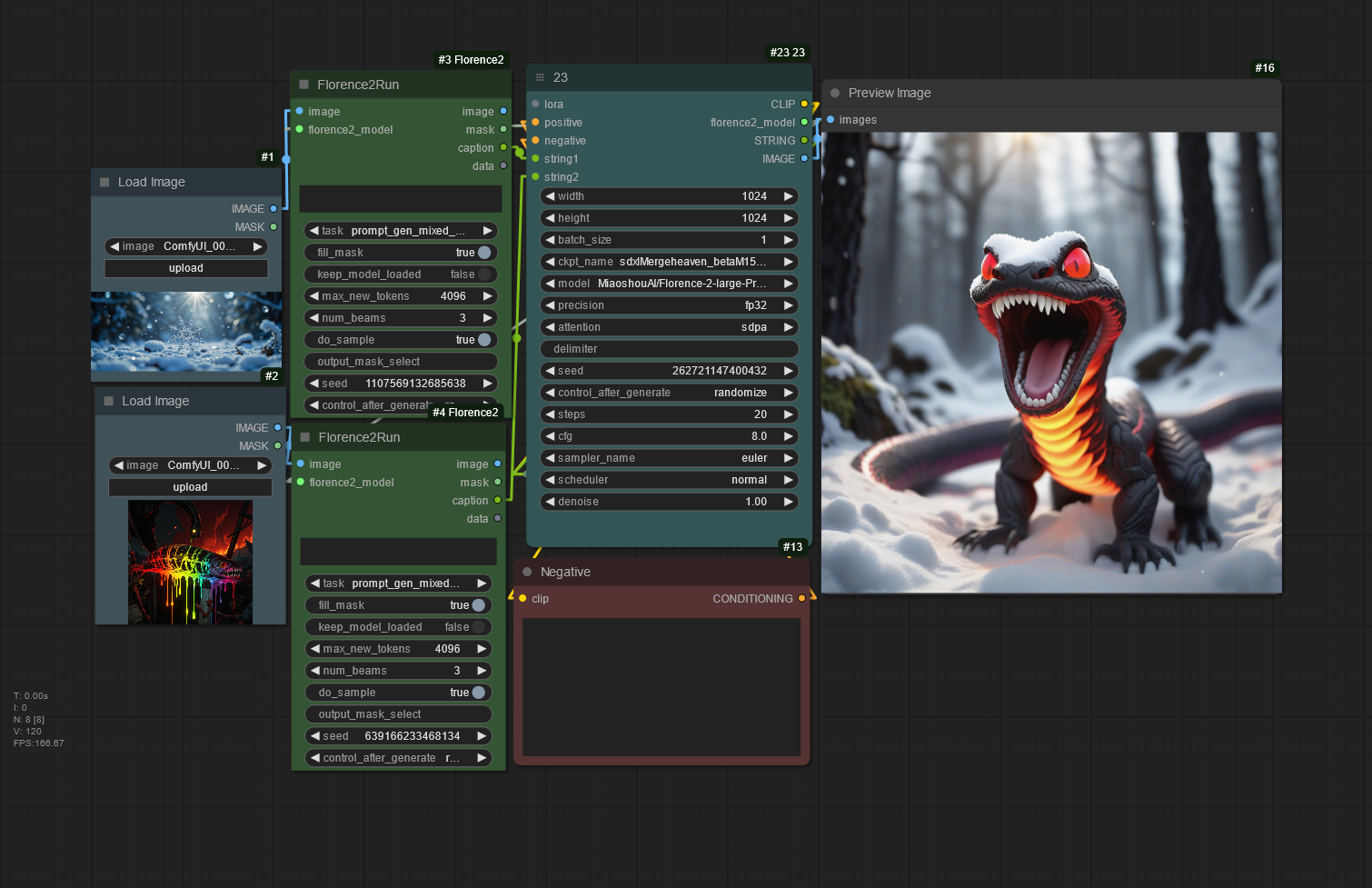This screenshot has height=888, width=1372.
Task: Increase the steps value with the right arrow
Action: pos(788,414)
